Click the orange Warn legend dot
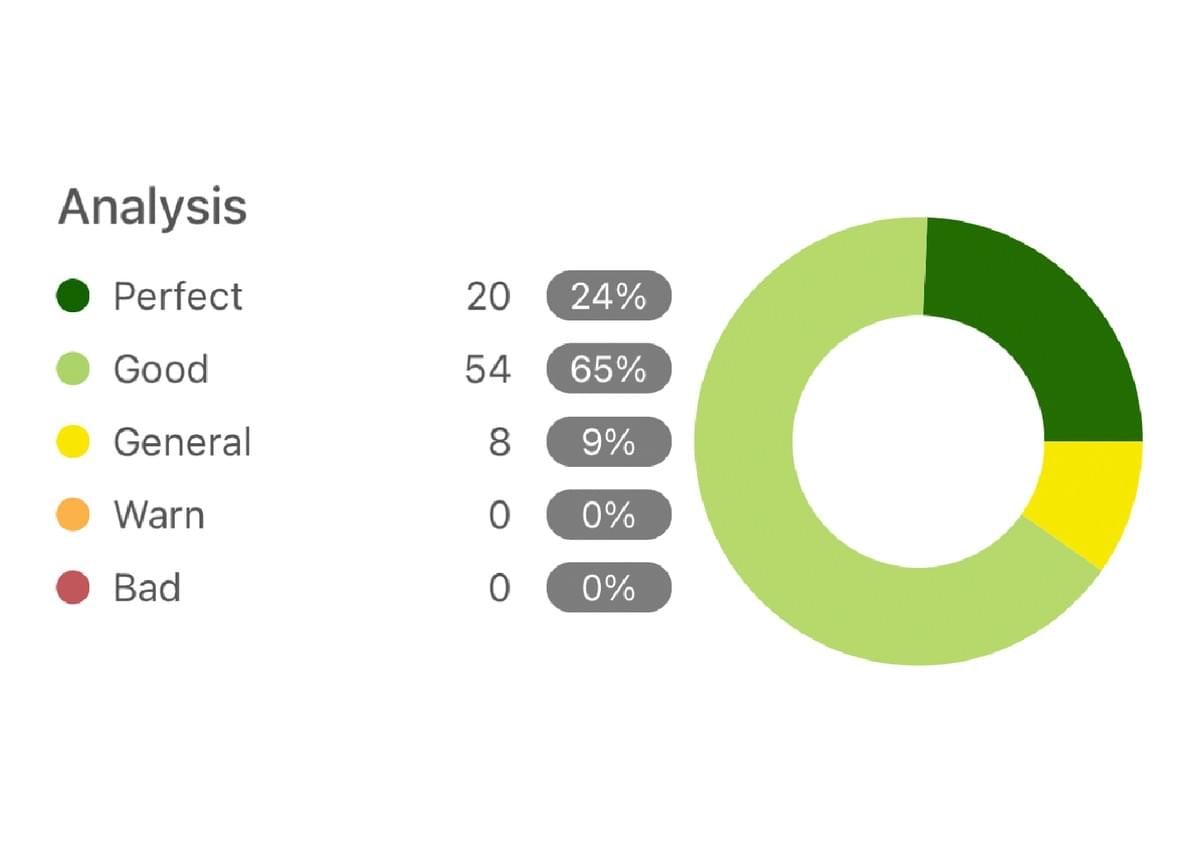 coord(73,515)
